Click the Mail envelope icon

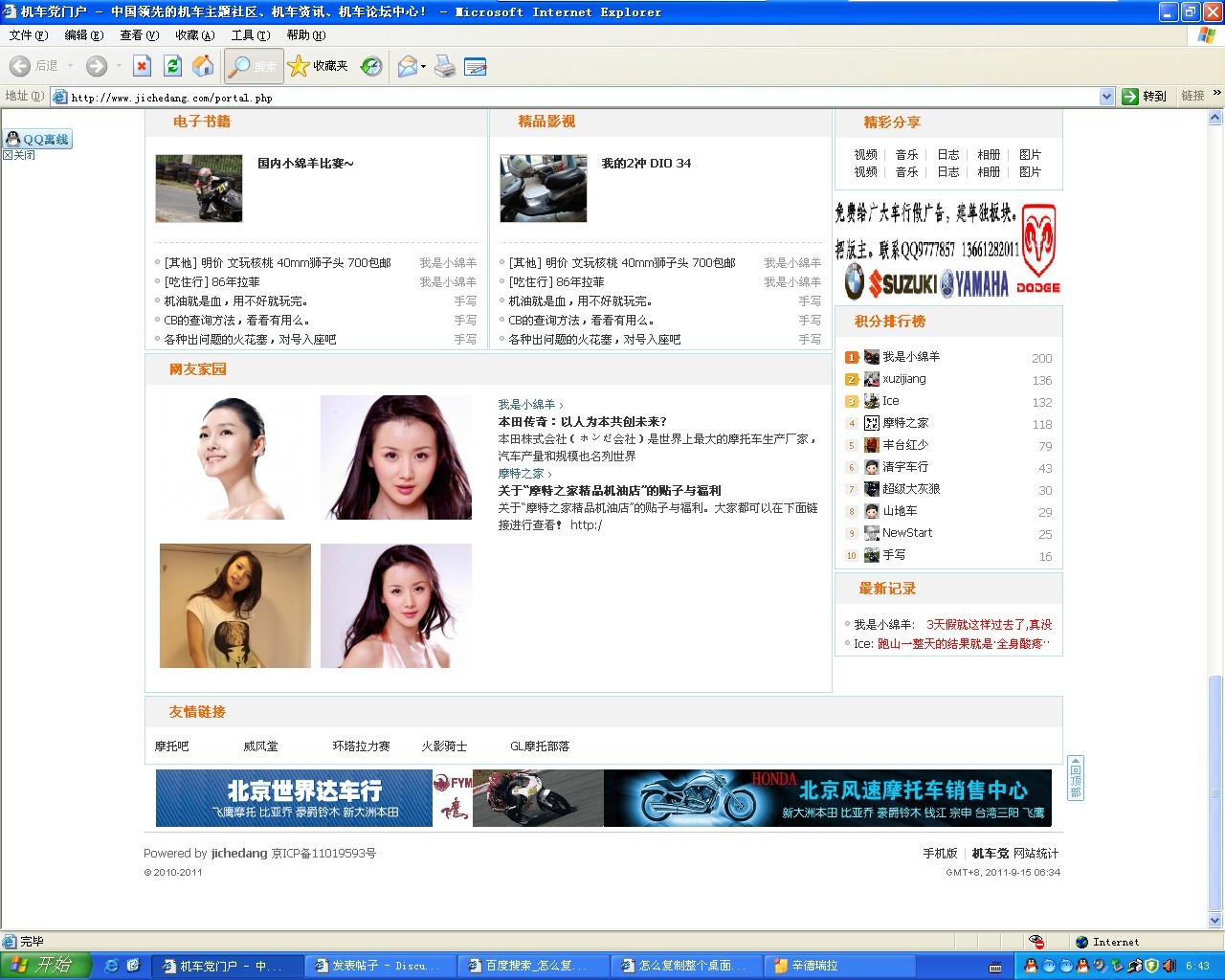click(407, 66)
